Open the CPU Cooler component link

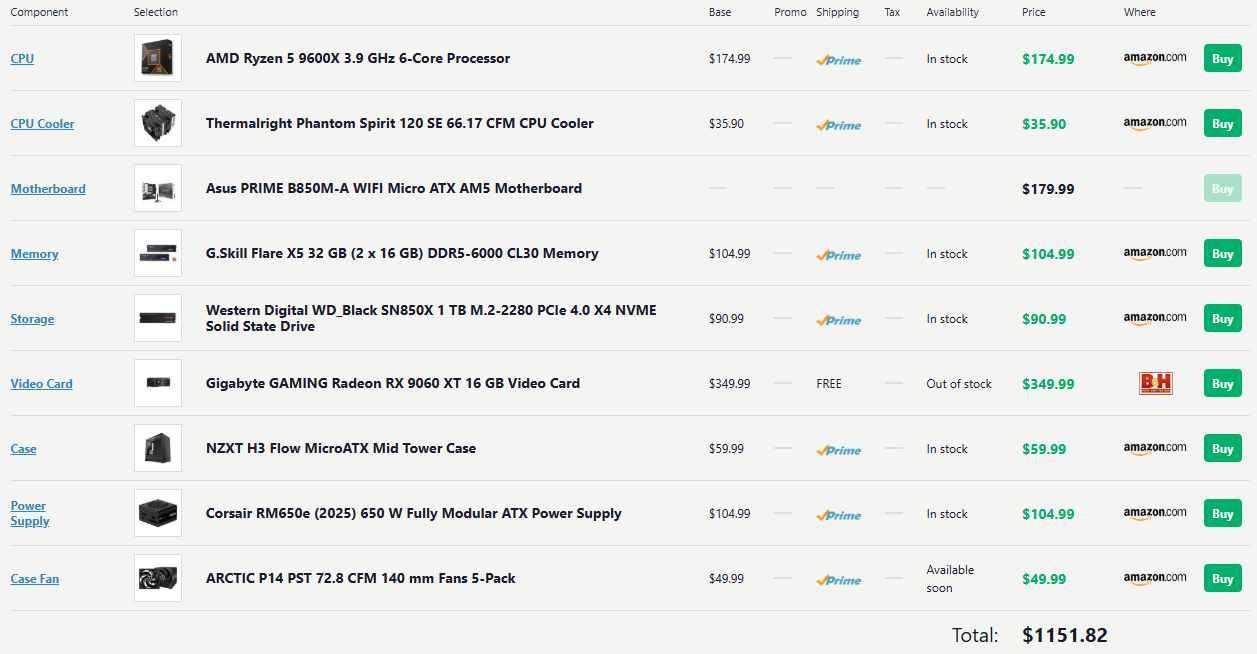(42, 124)
